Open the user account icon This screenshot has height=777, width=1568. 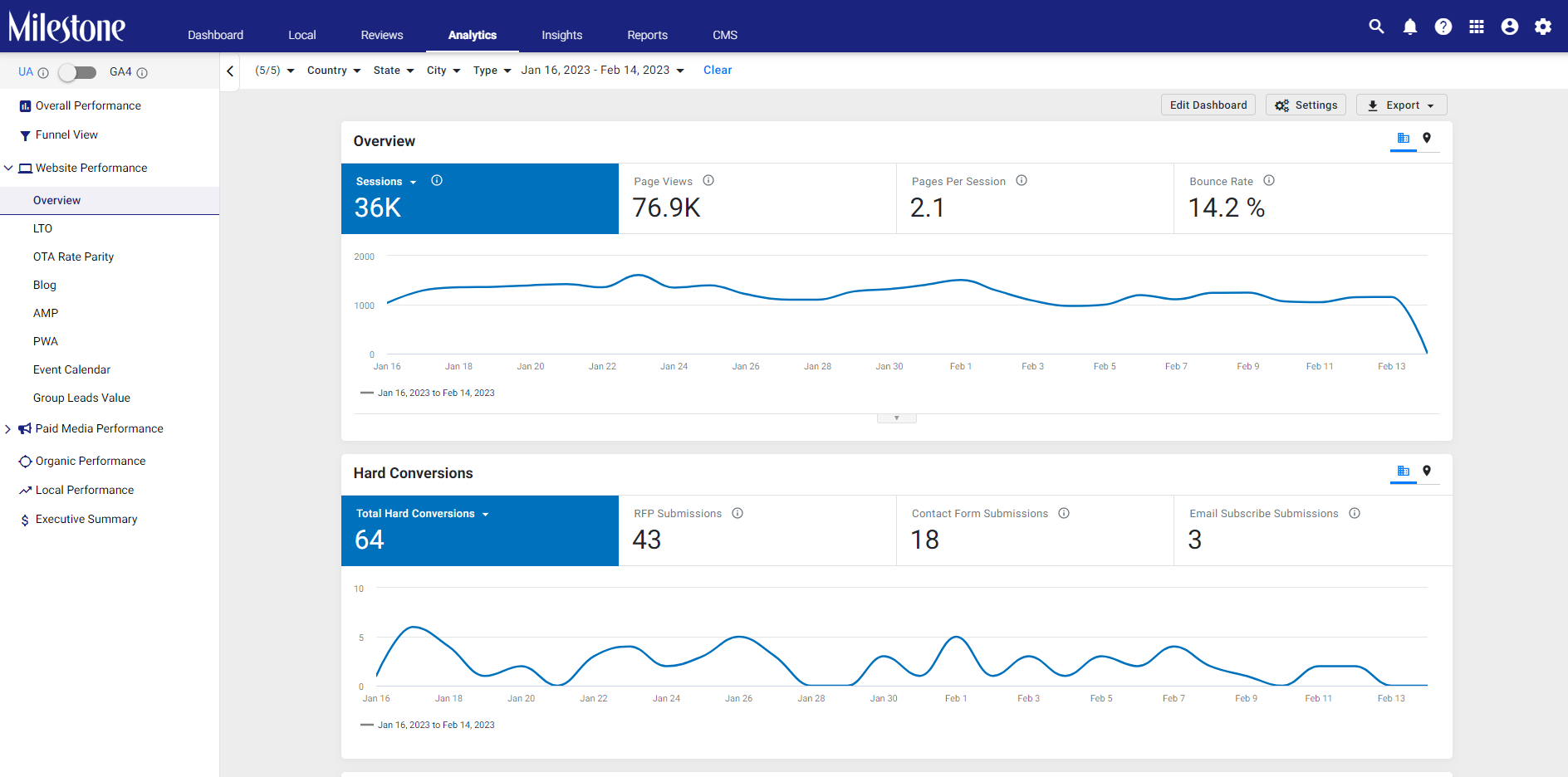coord(1510,27)
